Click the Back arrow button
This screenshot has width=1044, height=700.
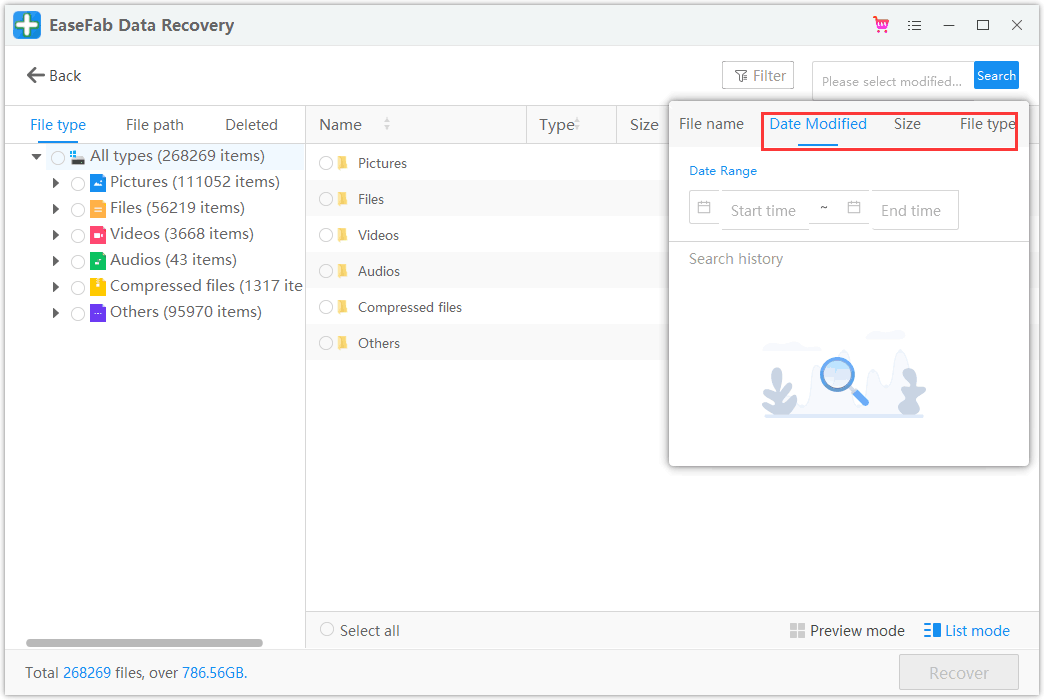click(x=54, y=75)
